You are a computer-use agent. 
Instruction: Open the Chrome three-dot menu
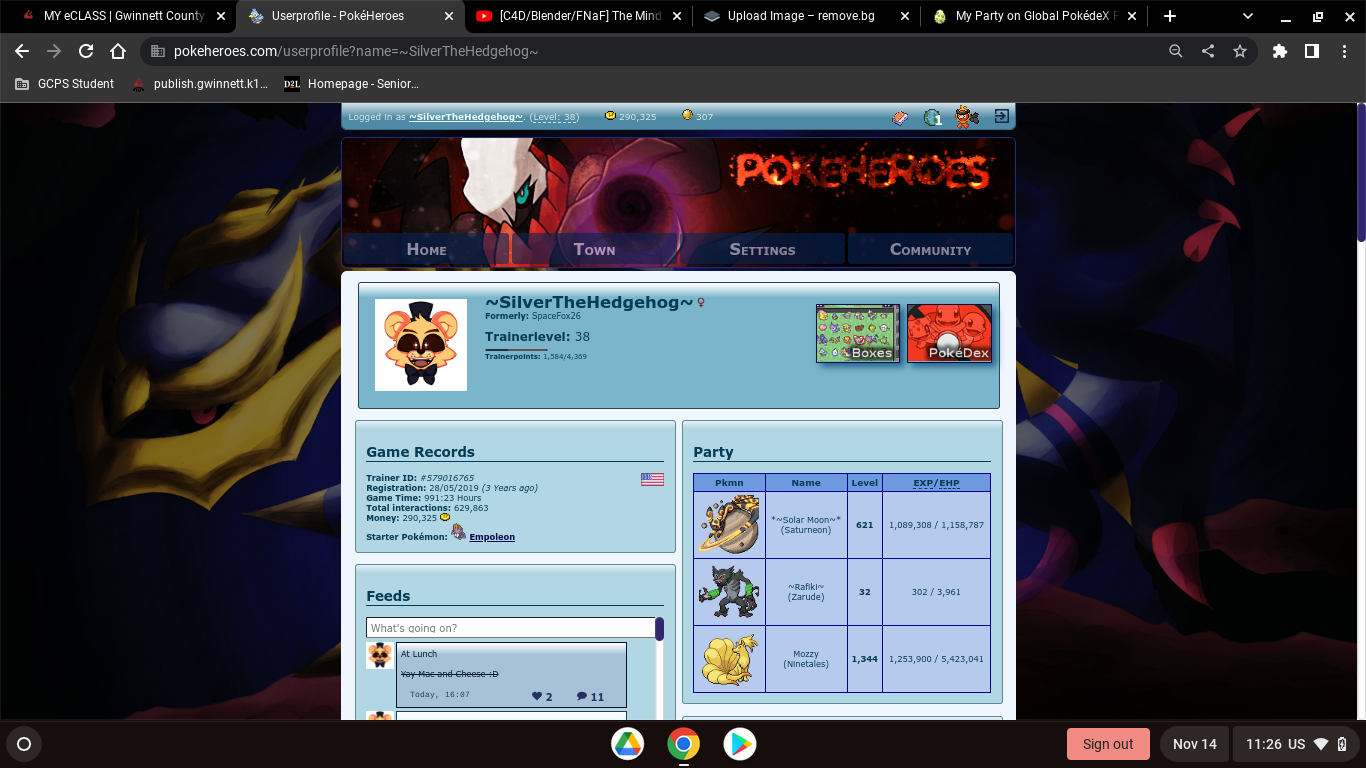[x=1344, y=51]
